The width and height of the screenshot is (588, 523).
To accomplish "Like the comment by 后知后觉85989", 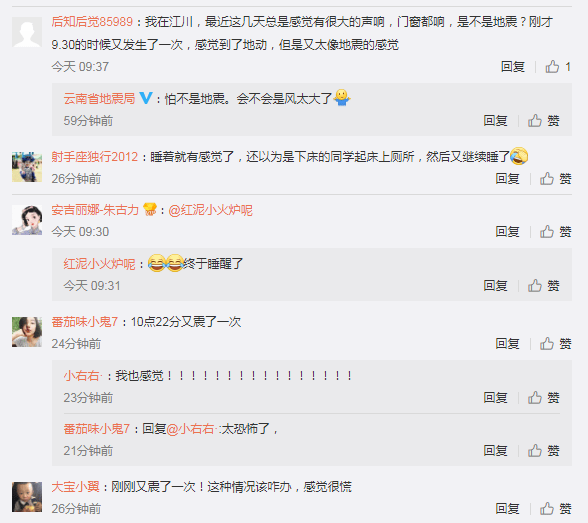I will coord(558,67).
